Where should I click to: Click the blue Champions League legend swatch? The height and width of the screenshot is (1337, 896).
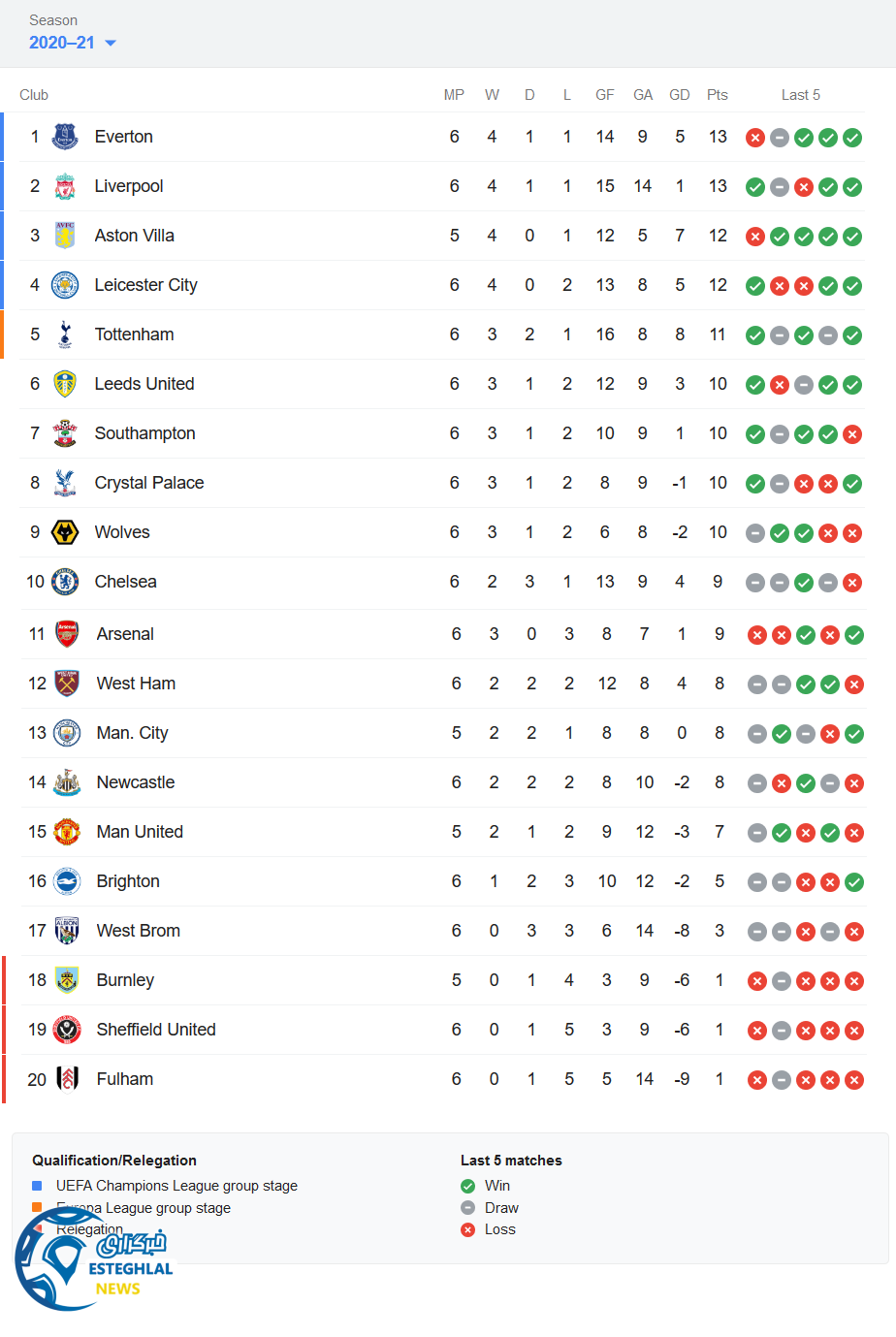point(37,1186)
